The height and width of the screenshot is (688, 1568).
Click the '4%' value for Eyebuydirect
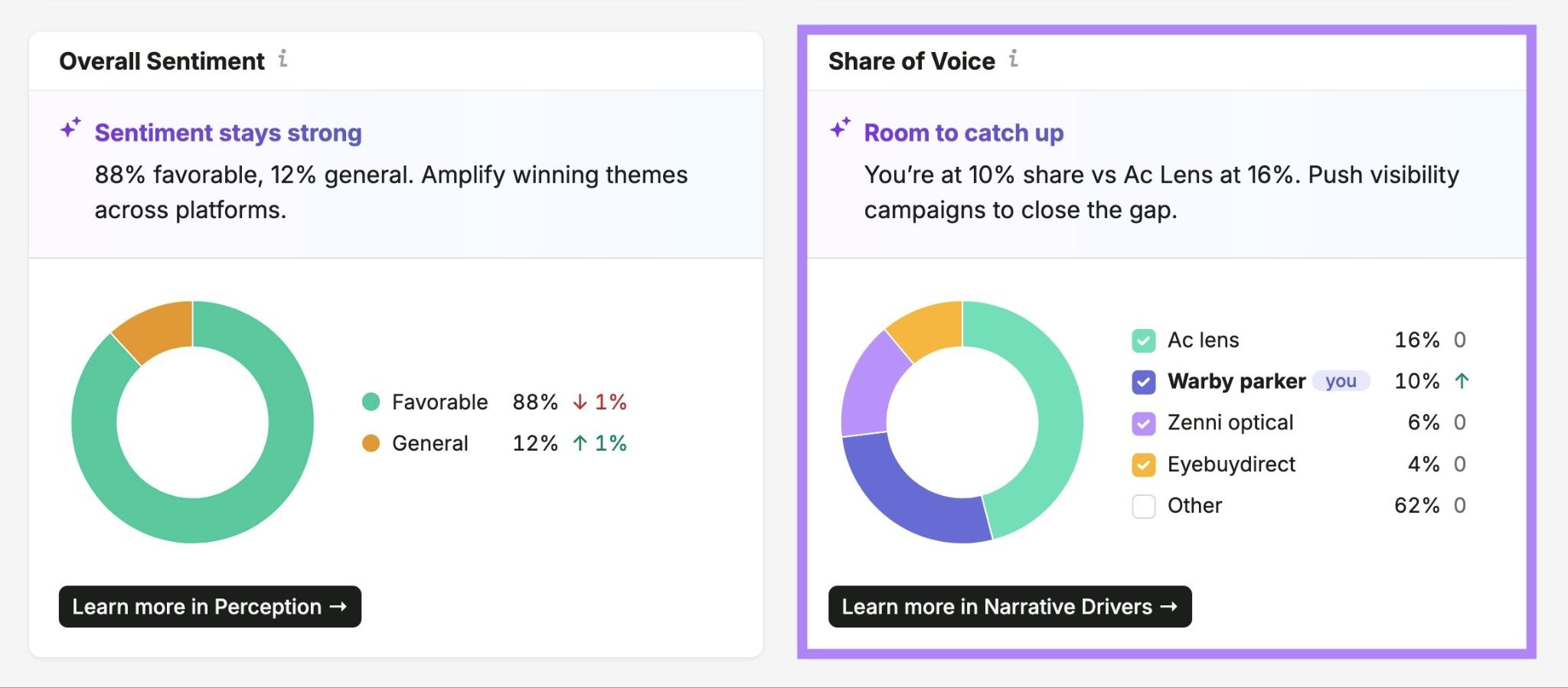(x=1424, y=464)
